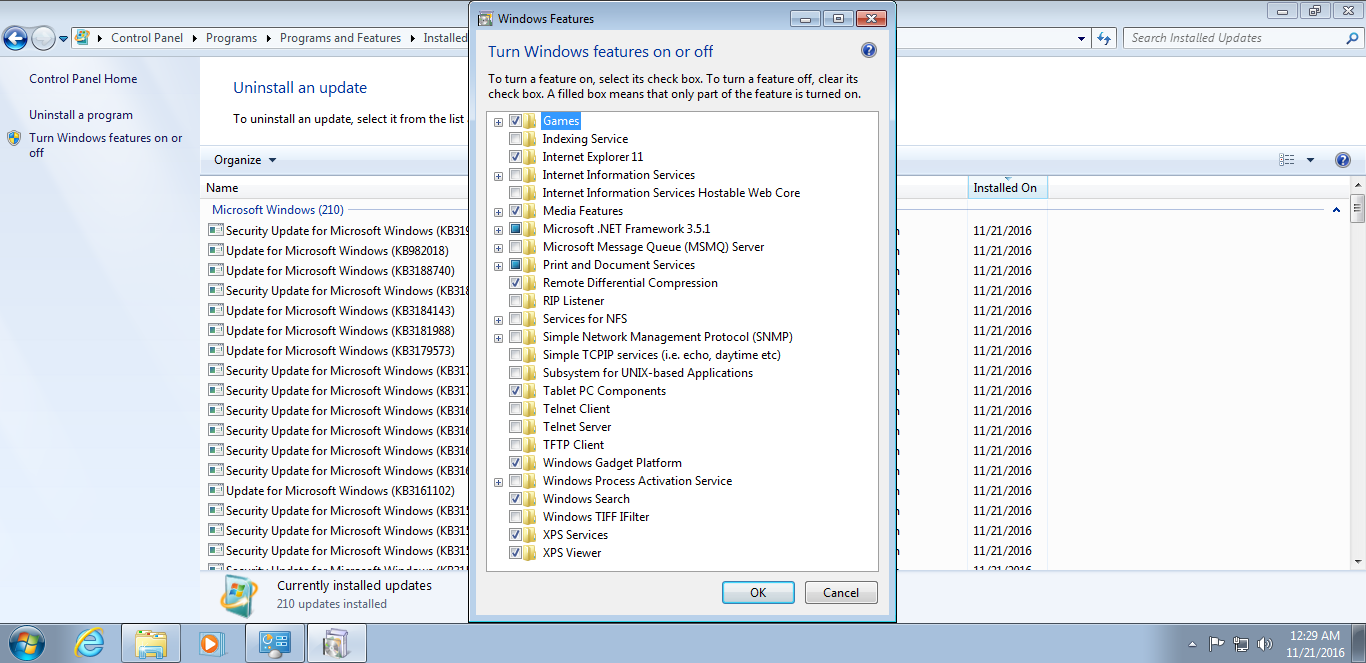
Task: Expand Microsoft .NET Framework 3.5.1 node
Action: pyautogui.click(x=498, y=230)
